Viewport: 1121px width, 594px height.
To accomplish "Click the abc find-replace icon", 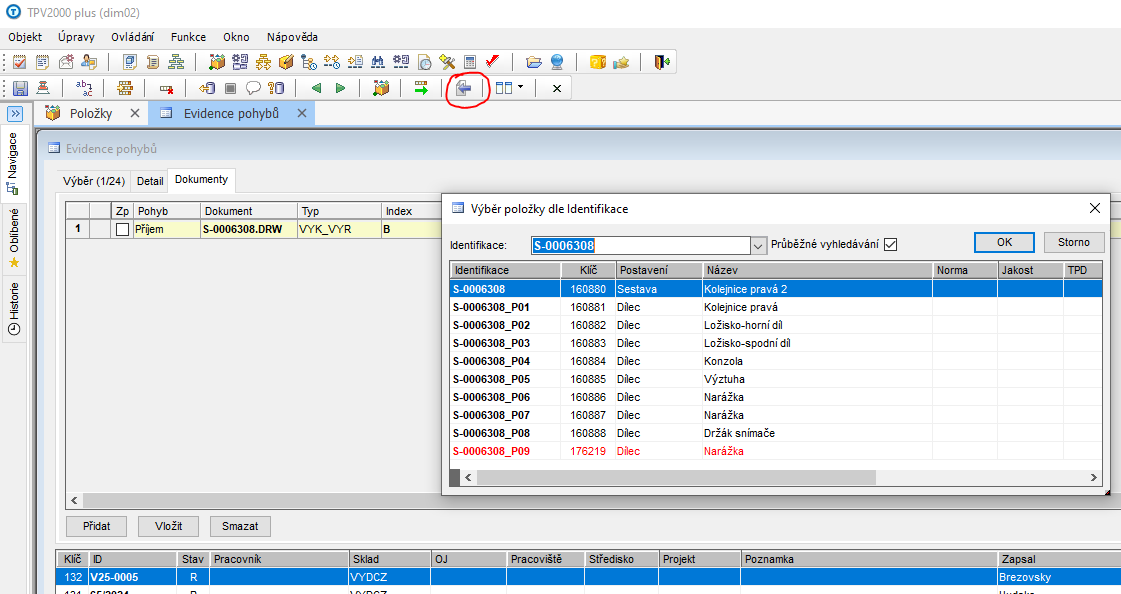I will pos(84,88).
